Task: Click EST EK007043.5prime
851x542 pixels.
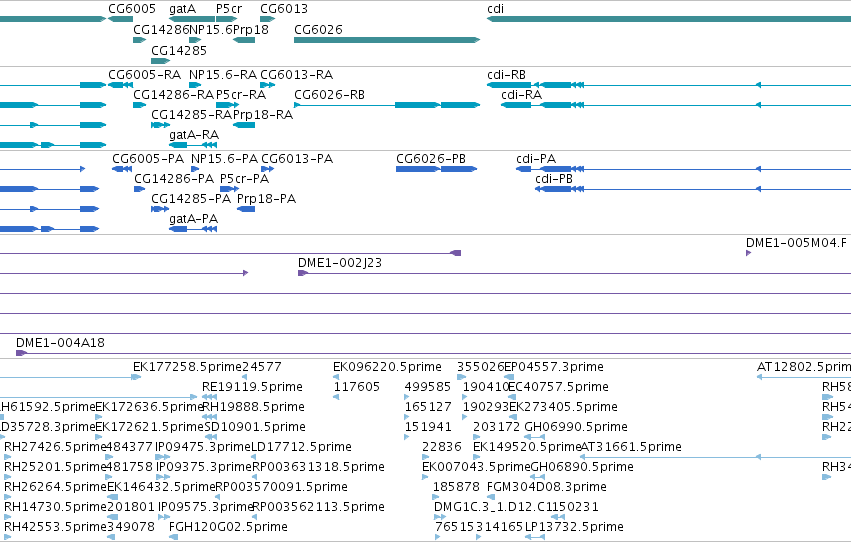Action: (x=476, y=468)
